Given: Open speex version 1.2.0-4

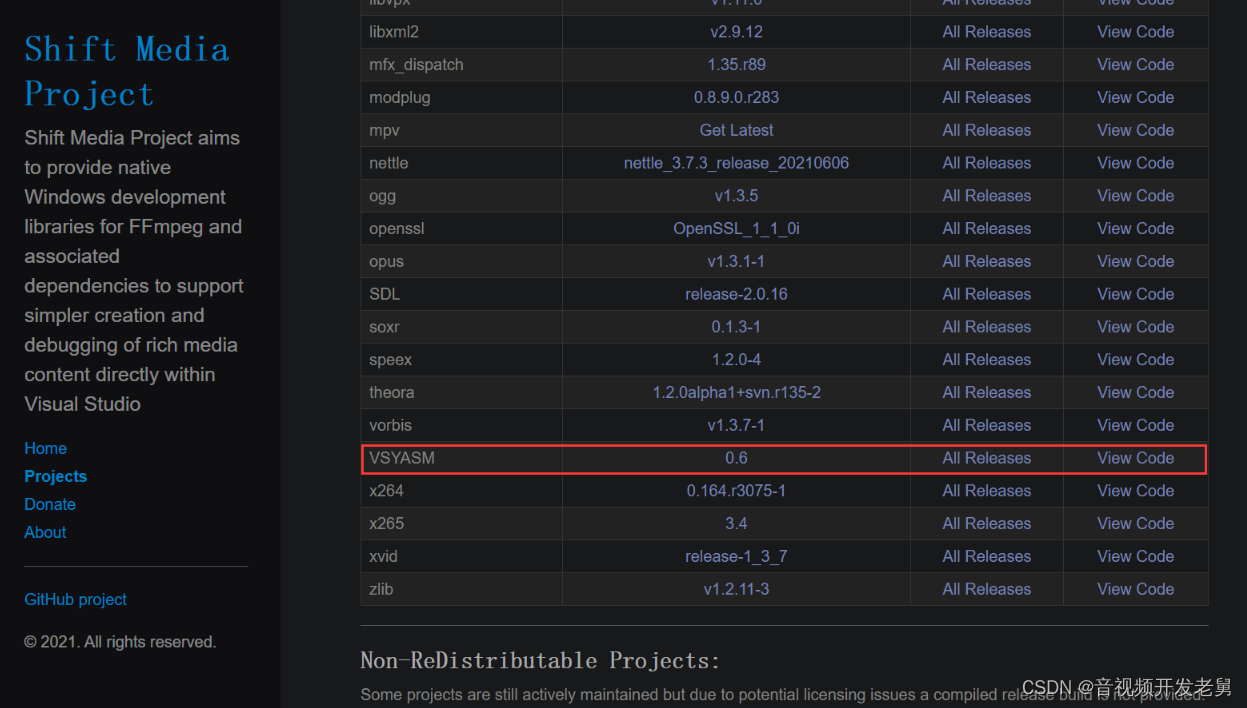Looking at the screenshot, I should 737,360.
